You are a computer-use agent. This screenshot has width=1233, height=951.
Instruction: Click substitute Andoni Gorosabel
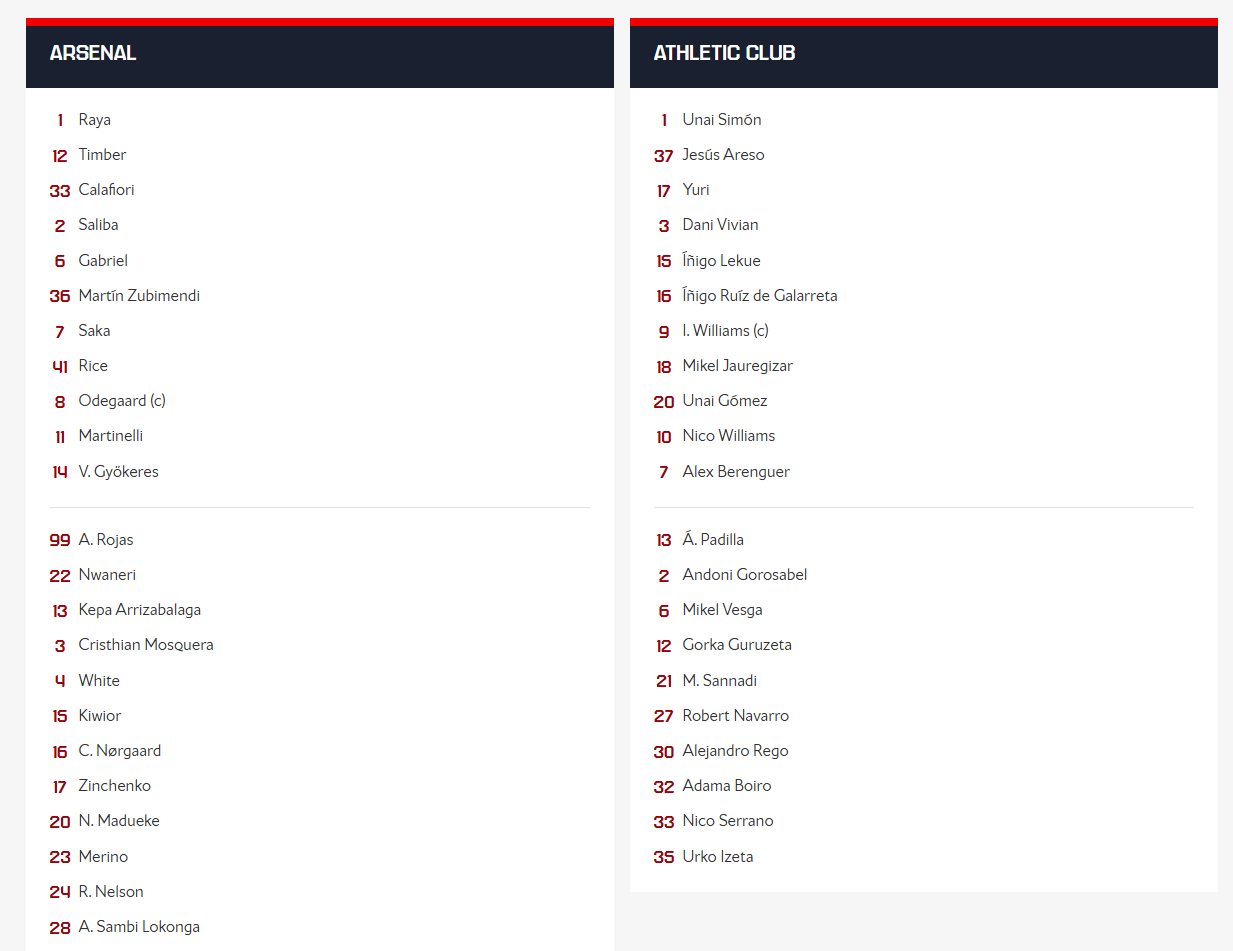click(x=745, y=575)
